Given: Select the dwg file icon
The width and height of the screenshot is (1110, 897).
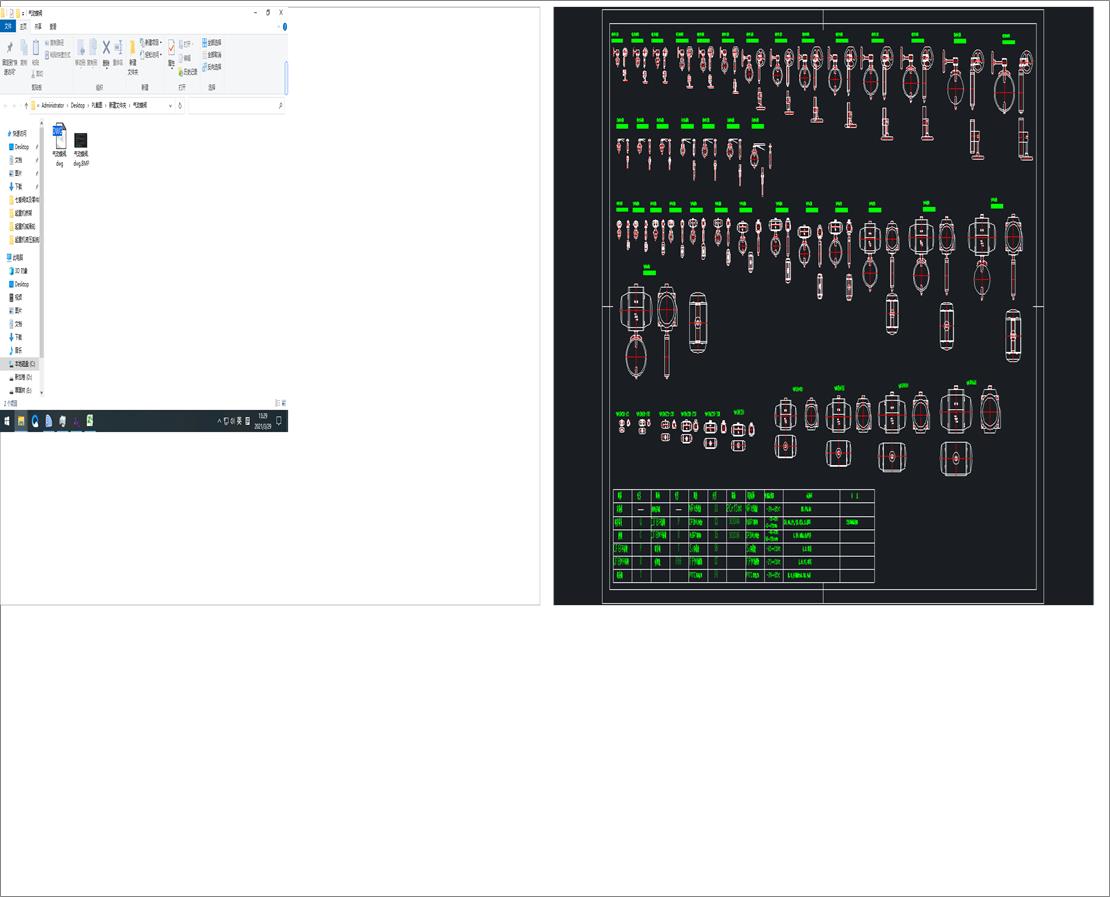Looking at the screenshot, I should 59,144.
